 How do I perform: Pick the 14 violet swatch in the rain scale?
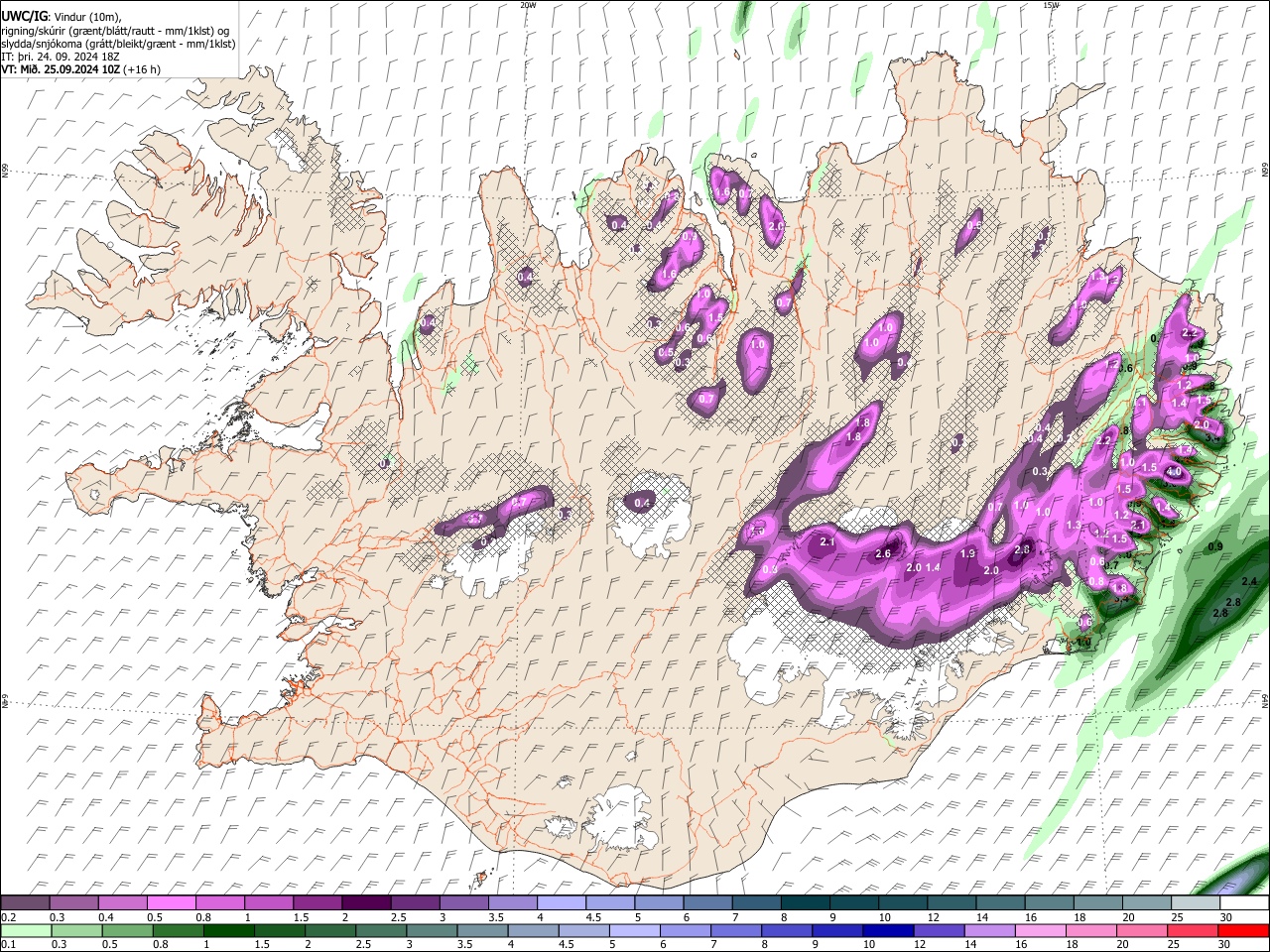(988, 930)
